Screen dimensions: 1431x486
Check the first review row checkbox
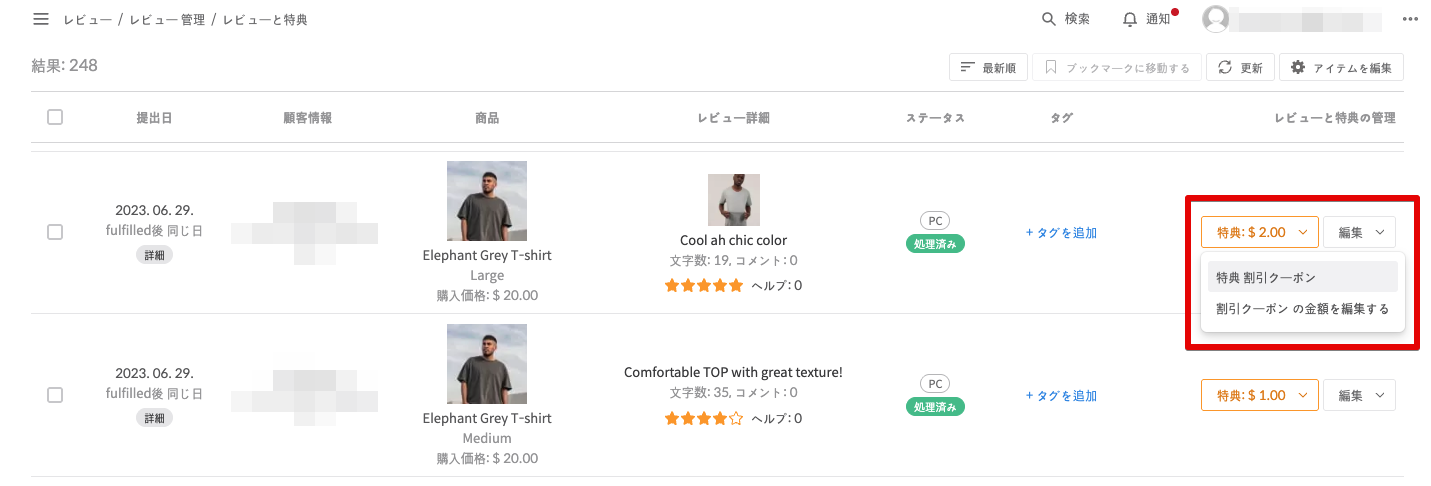click(55, 232)
